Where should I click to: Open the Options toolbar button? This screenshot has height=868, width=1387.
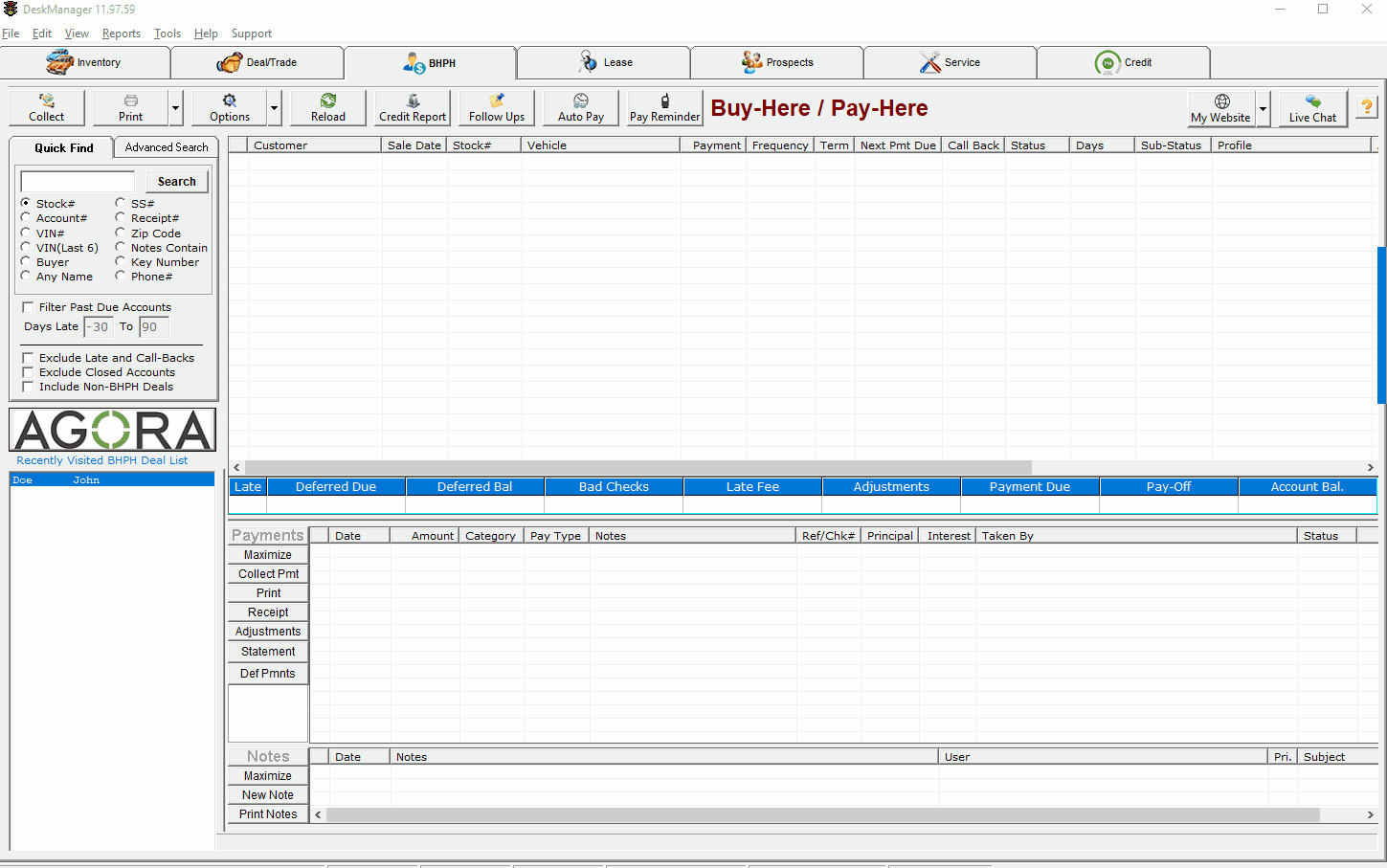tap(230, 107)
